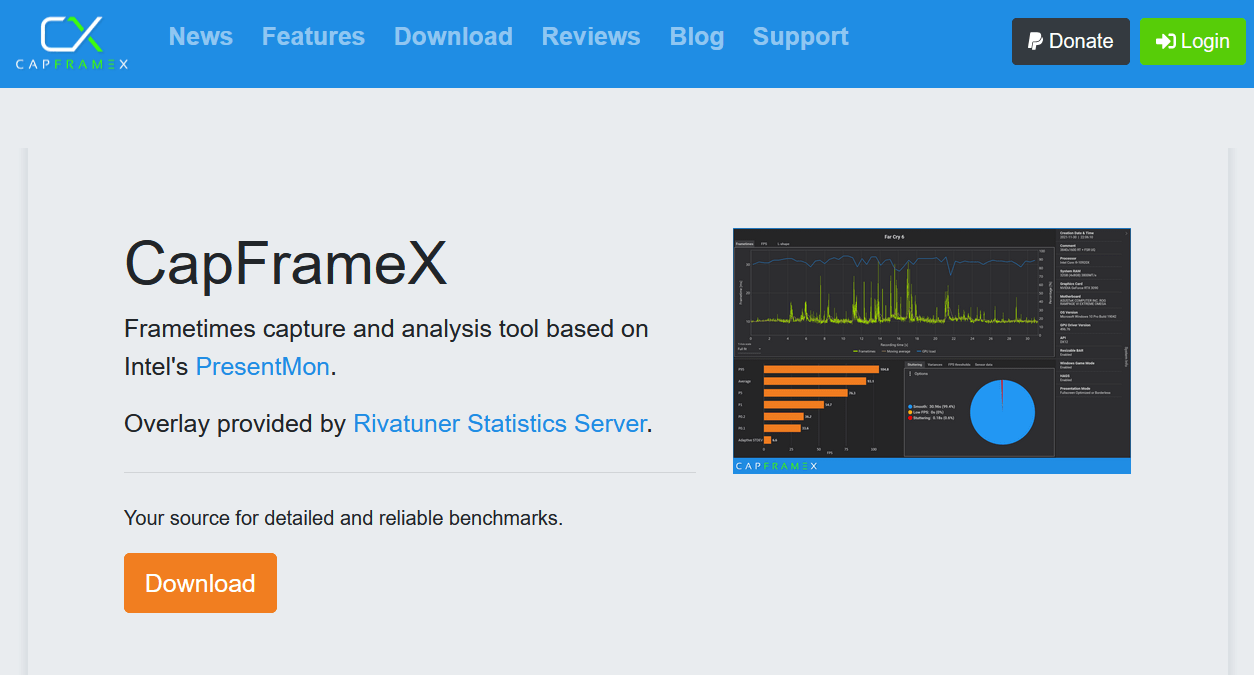Open the Blog section
Image resolution: width=1254 pixels, height=675 pixels.
(x=697, y=37)
